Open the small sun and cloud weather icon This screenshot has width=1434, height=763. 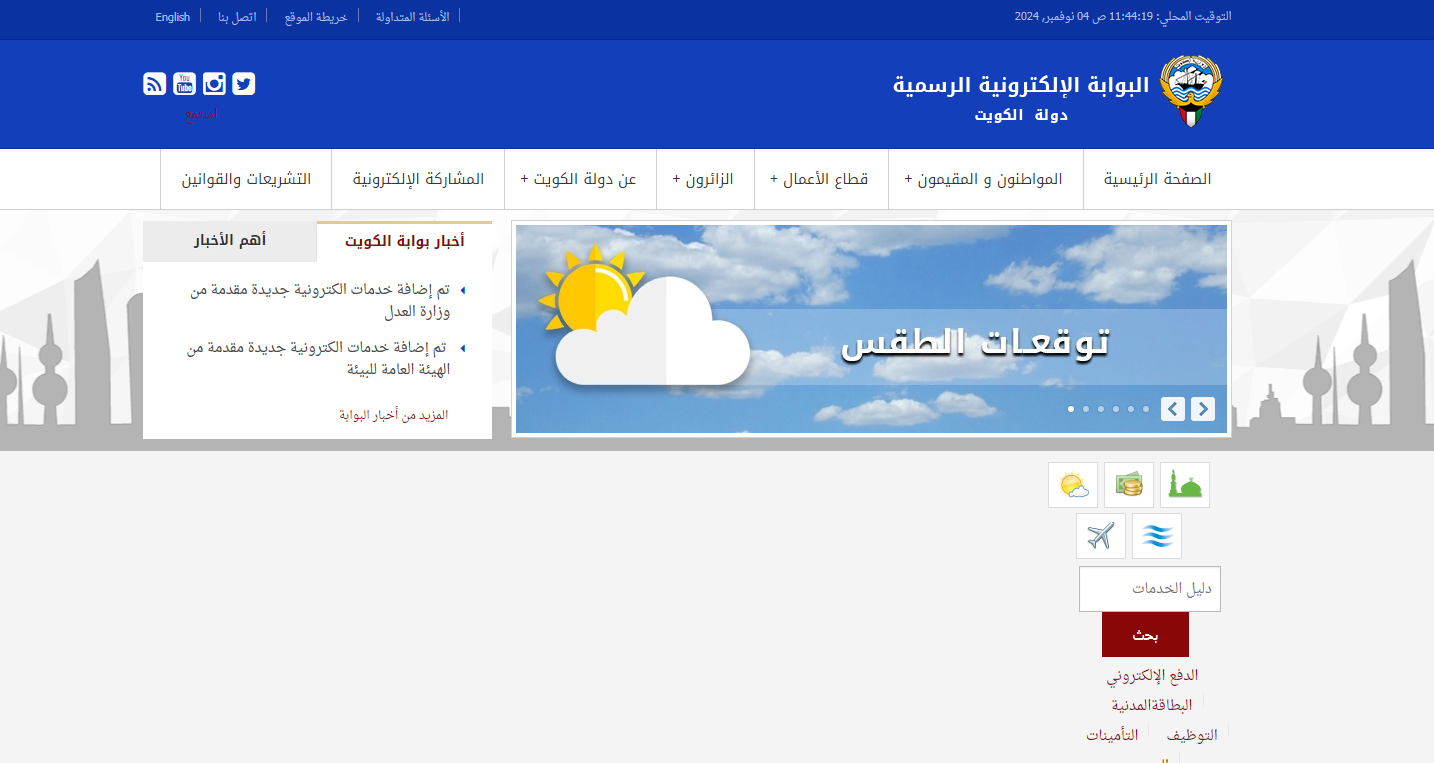(1073, 485)
